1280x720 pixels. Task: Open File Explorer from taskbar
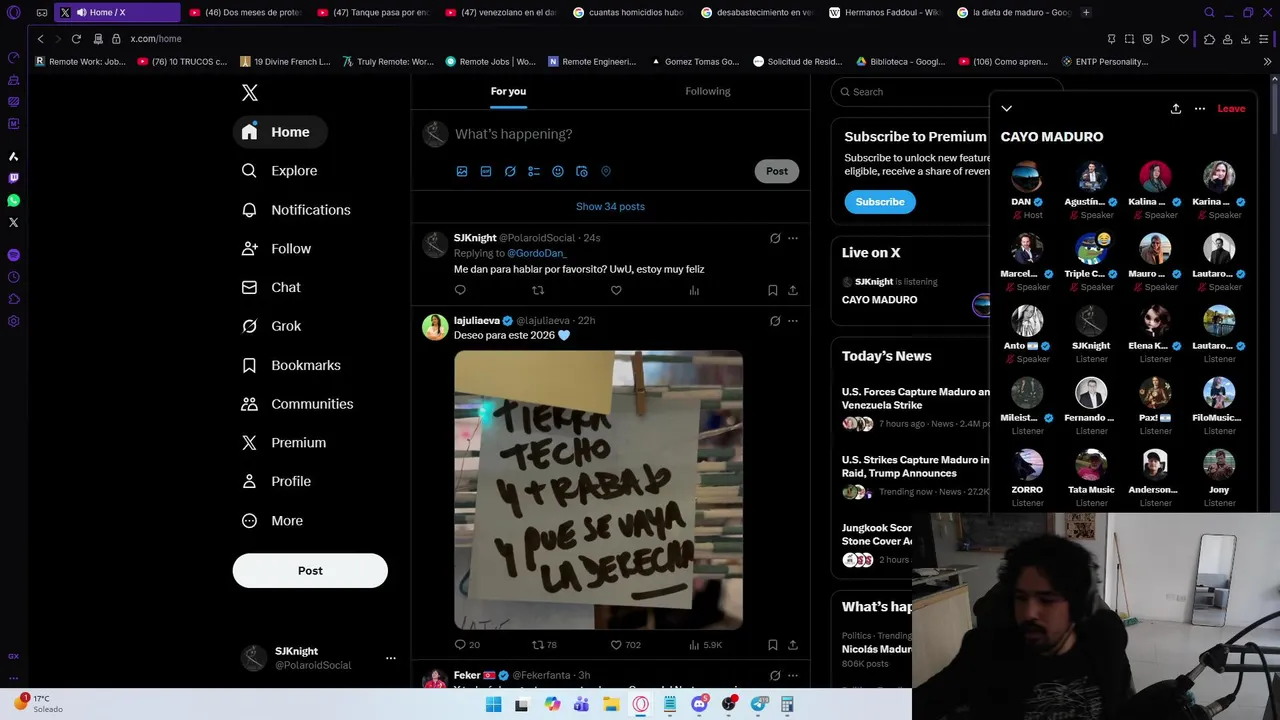click(611, 704)
